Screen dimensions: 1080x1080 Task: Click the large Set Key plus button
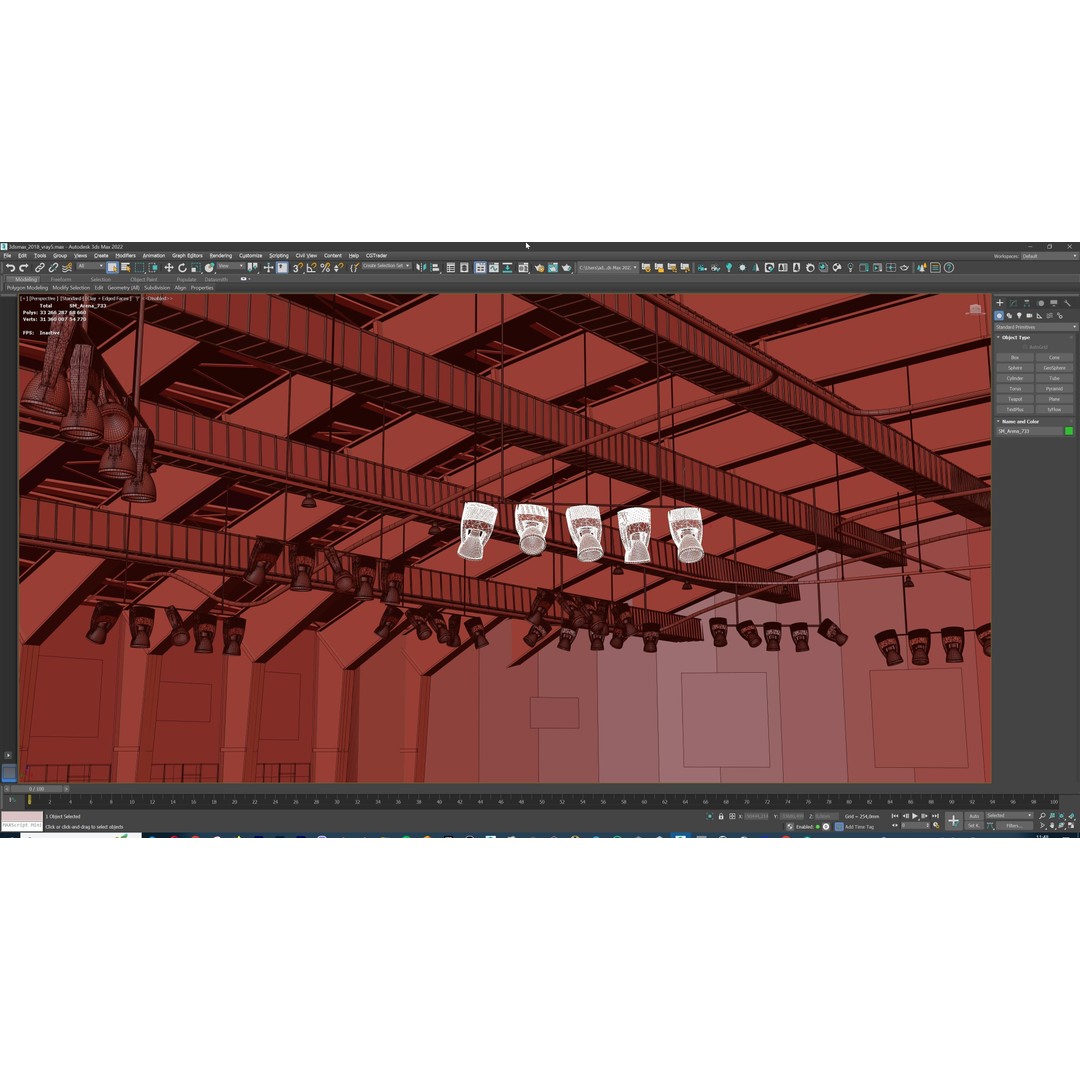pos(953,820)
